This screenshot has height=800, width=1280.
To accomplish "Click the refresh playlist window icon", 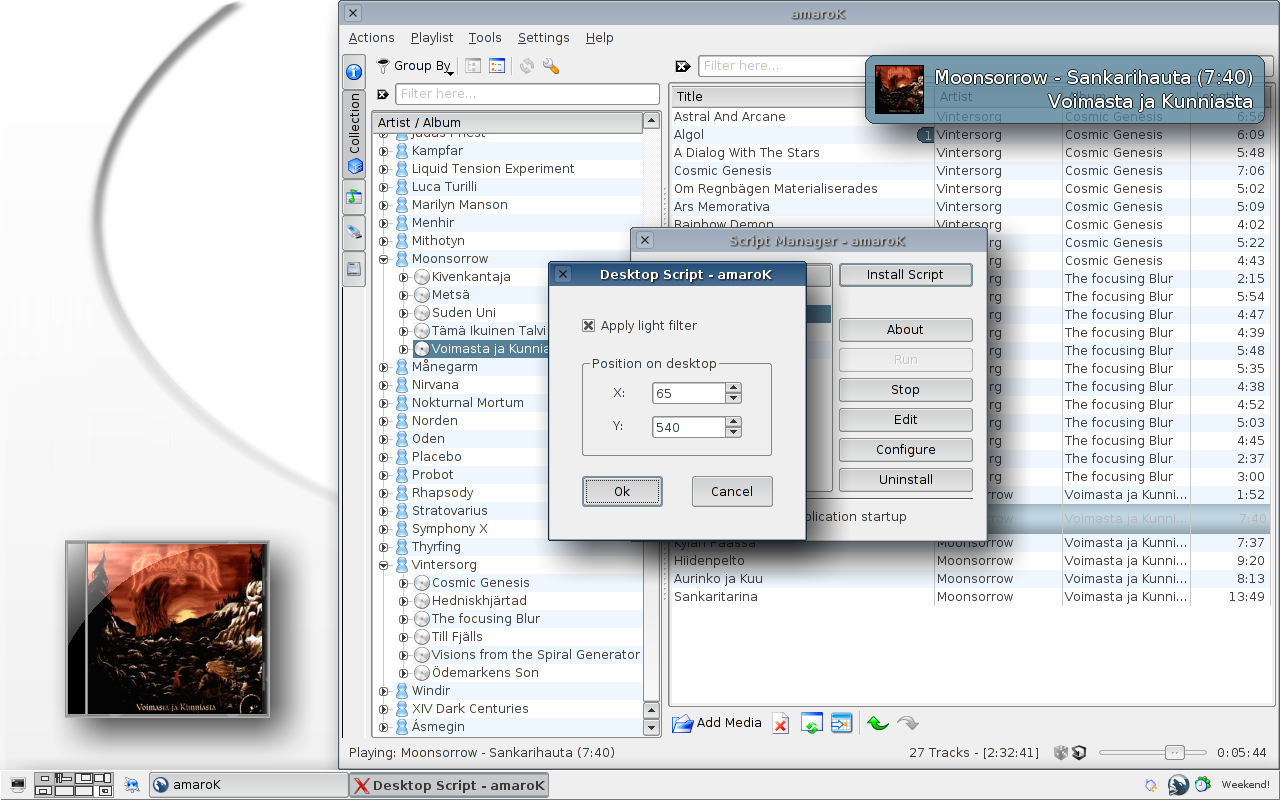I will coord(812,723).
